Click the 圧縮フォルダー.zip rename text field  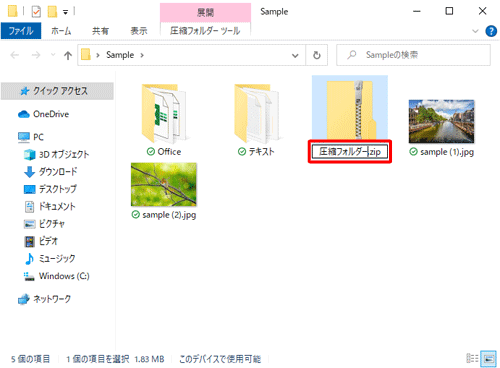[x=350, y=152]
